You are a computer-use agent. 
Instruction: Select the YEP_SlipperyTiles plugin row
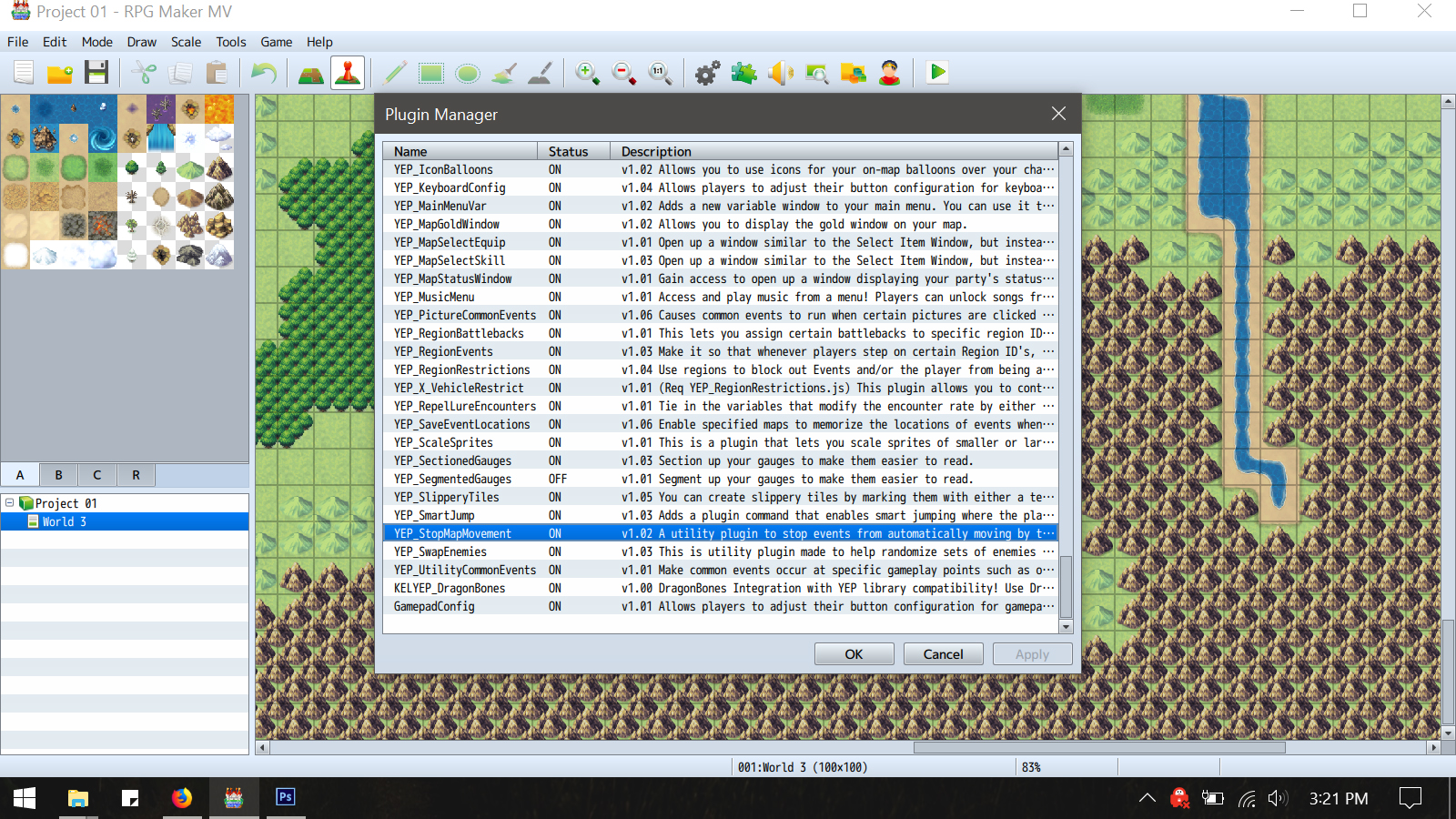pyautogui.click(x=720, y=497)
